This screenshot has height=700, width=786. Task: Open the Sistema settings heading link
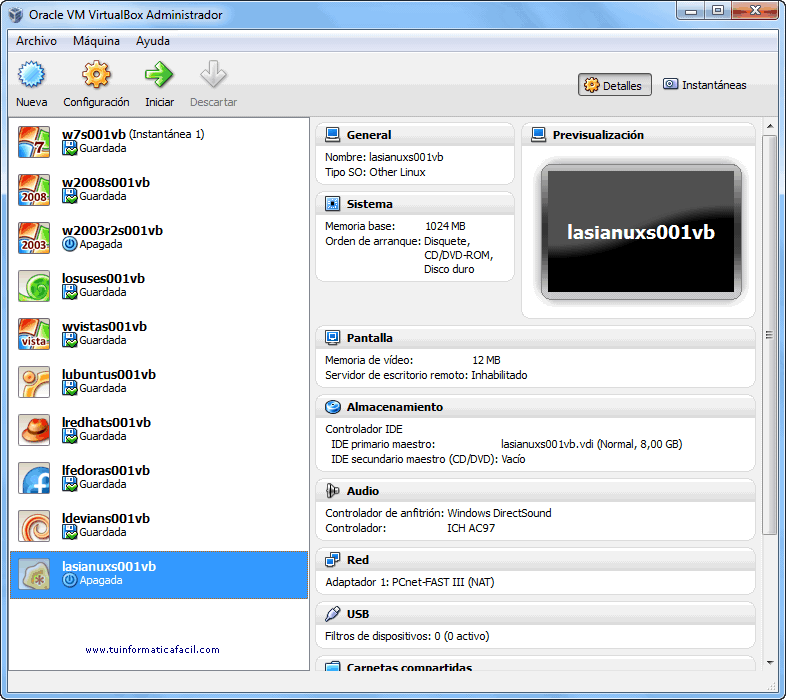click(369, 204)
